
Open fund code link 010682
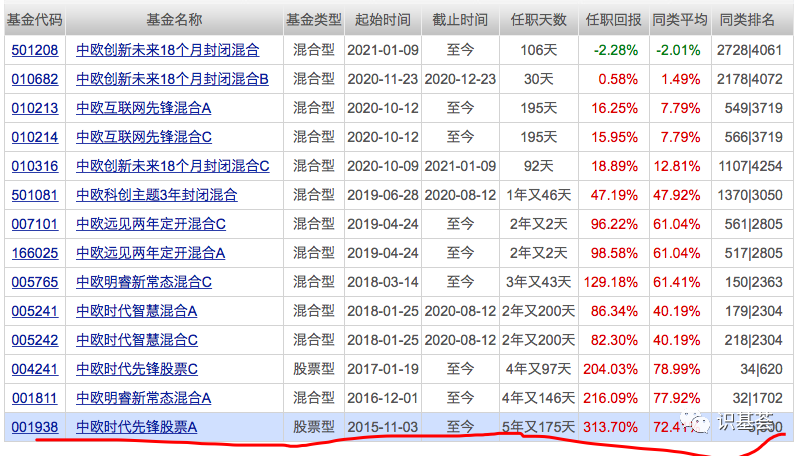(35, 79)
